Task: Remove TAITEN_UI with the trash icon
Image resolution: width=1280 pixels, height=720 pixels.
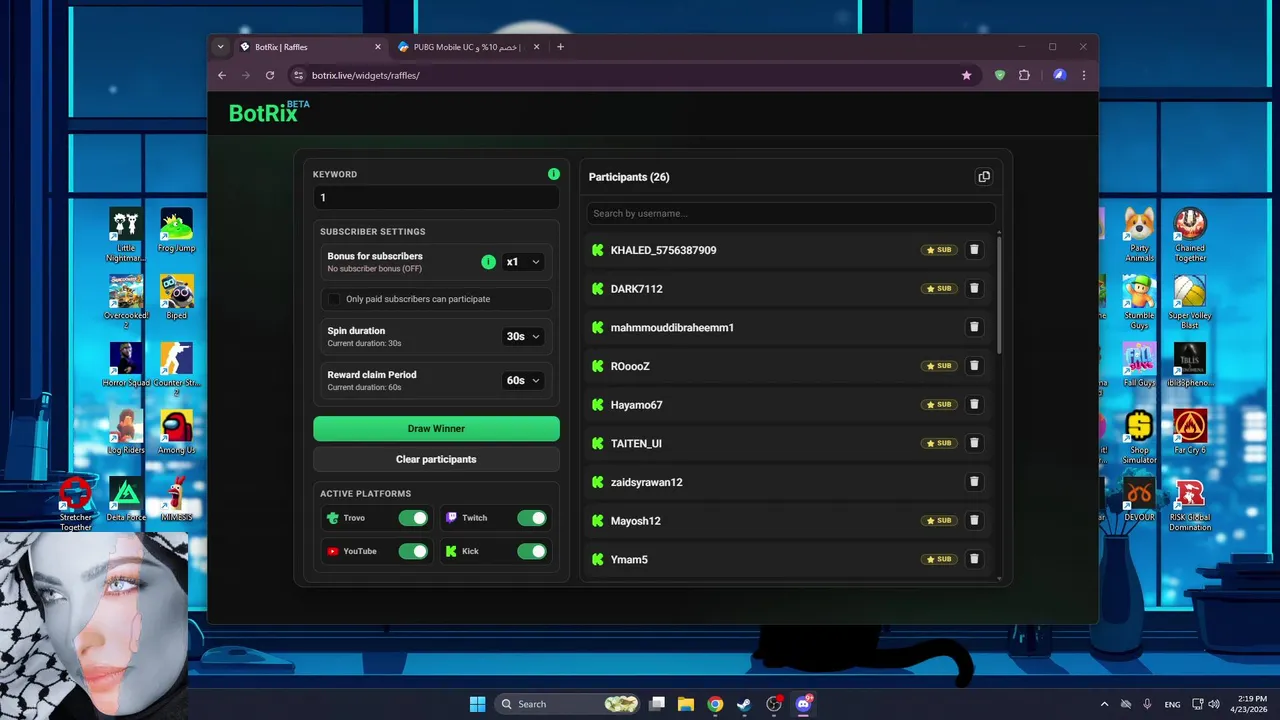Action: [x=974, y=443]
